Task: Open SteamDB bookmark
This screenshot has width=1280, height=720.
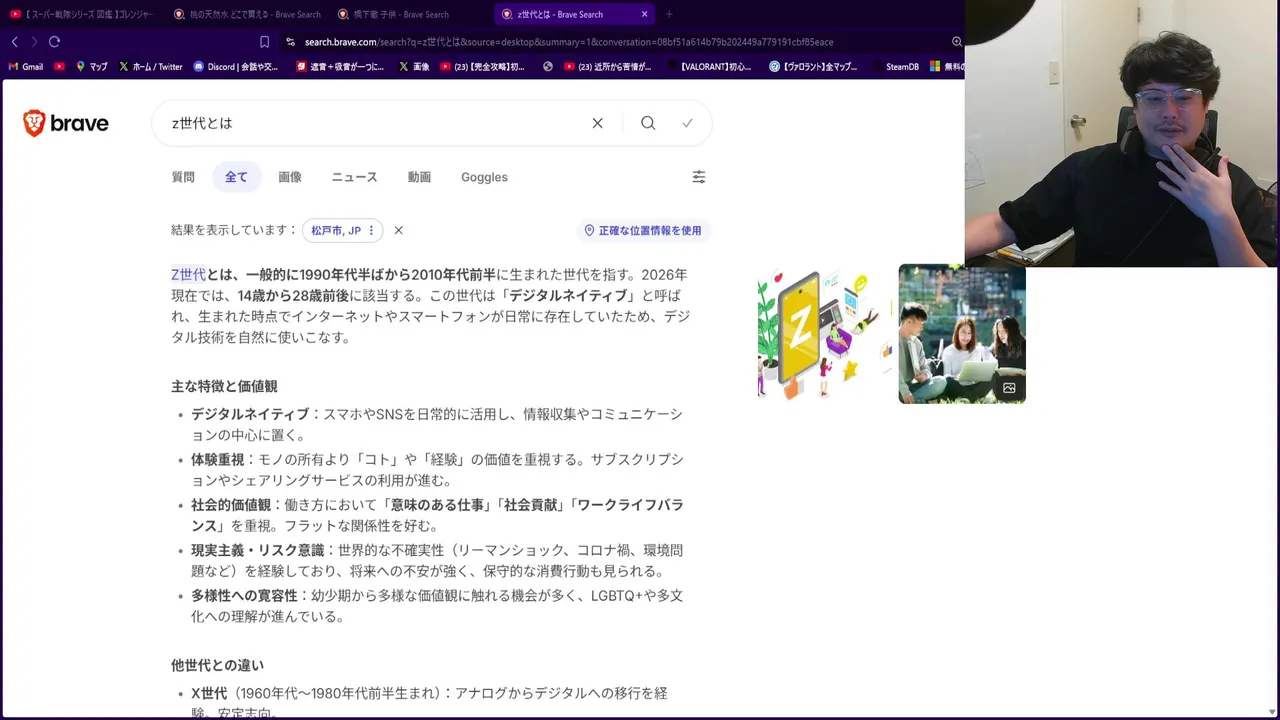Action: pos(894,67)
